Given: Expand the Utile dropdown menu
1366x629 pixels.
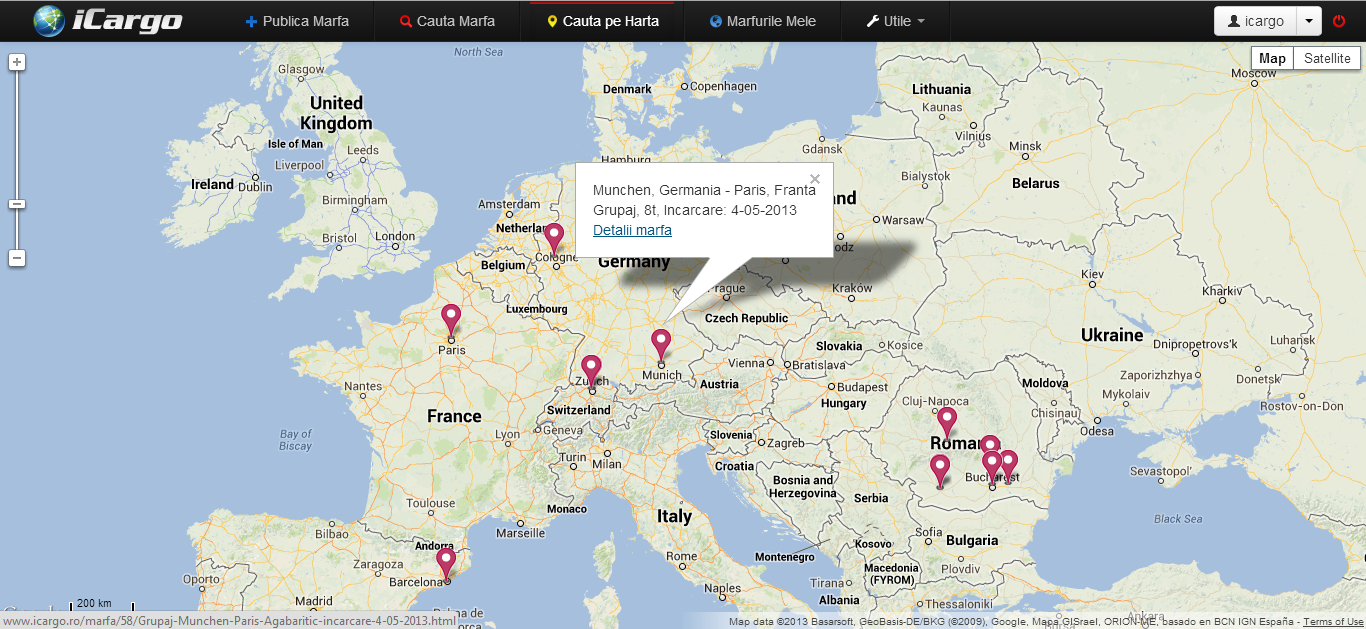Looking at the screenshot, I should pyautogui.click(x=895, y=21).
